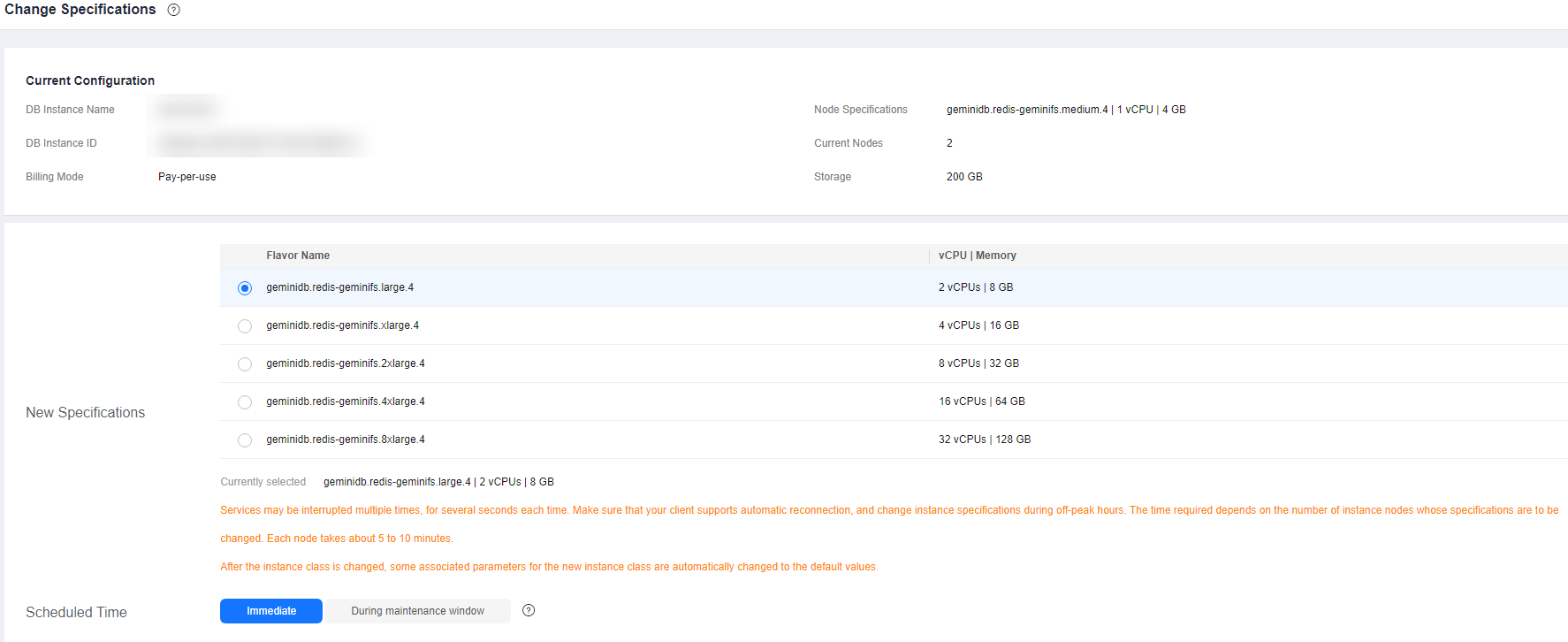The width and height of the screenshot is (1568, 642).
Task: Click the Pay-per-use billing mode value
Action: point(186,177)
